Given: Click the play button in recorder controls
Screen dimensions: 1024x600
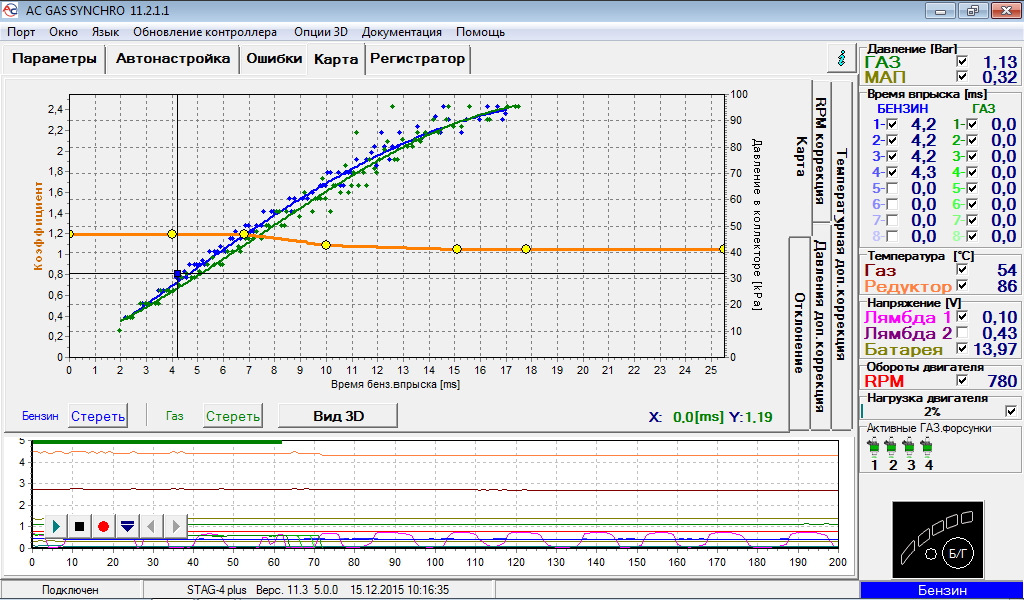Looking at the screenshot, I should click(56, 526).
